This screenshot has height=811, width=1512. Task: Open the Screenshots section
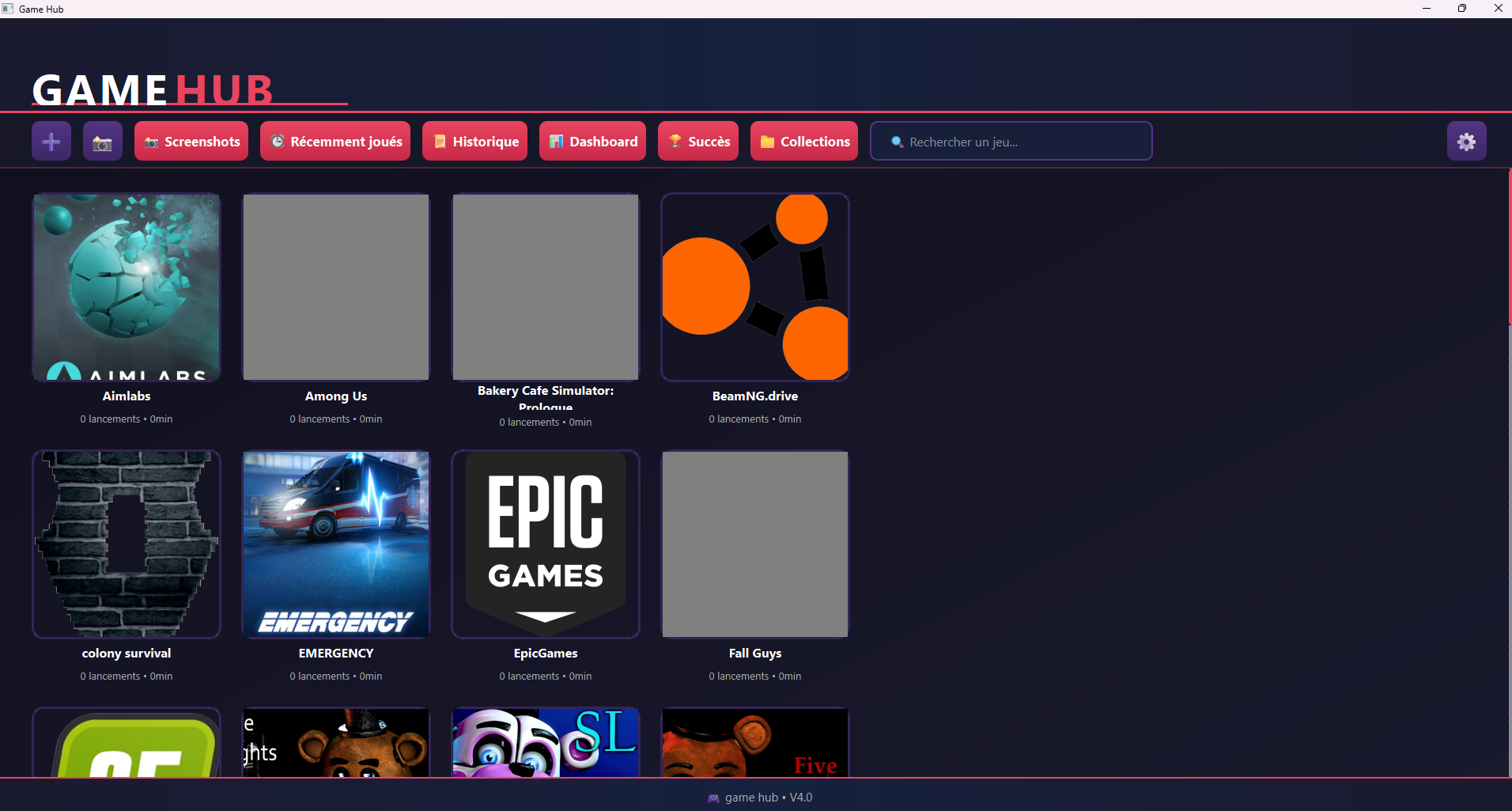click(x=191, y=142)
